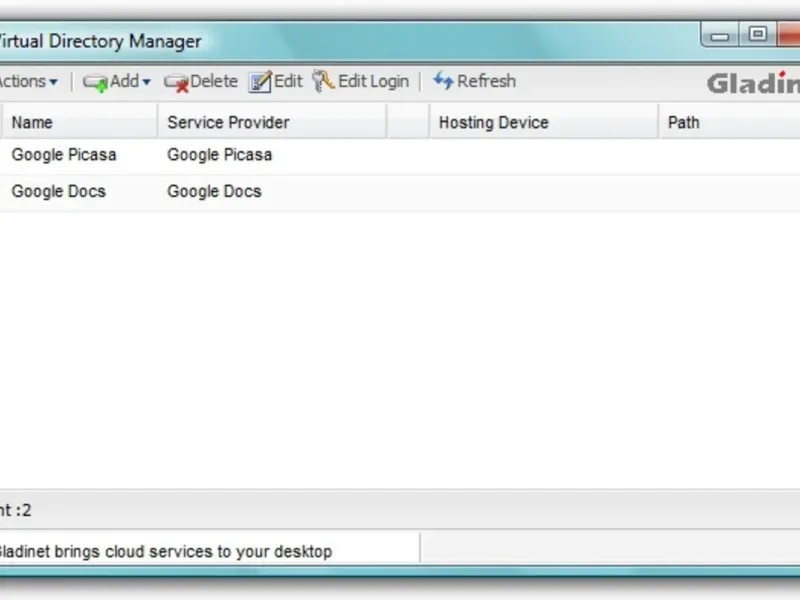The width and height of the screenshot is (800, 600).
Task: Click Google Picasa service provider cell
Action: click(x=219, y=155)
